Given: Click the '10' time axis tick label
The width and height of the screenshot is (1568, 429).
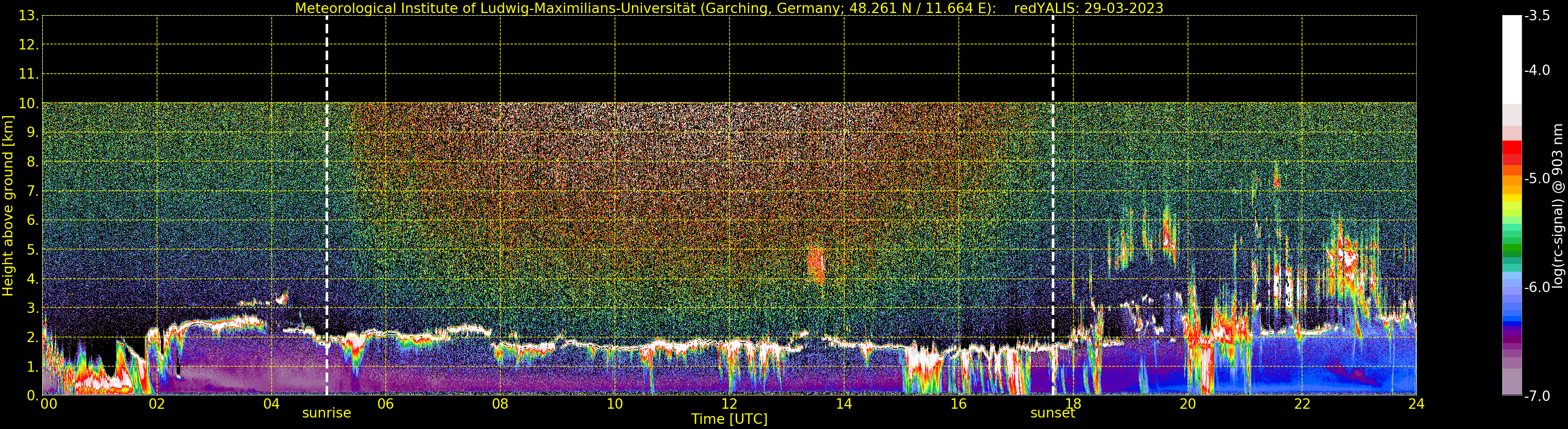Looking at the screenshot, I should point(614,404).
